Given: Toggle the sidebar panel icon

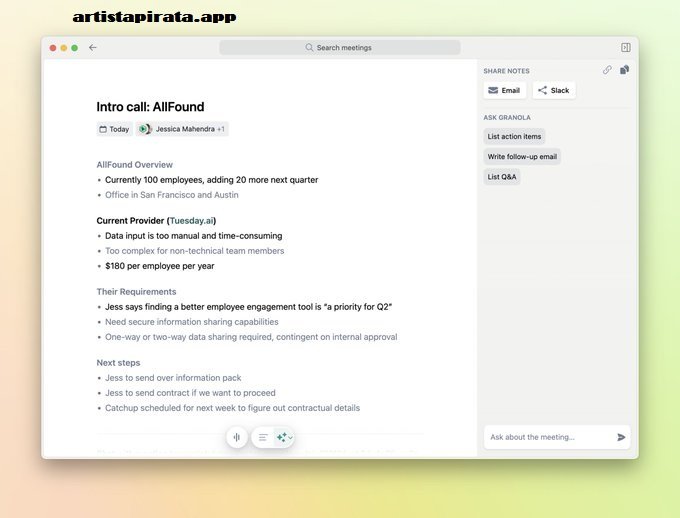Looking at the screenshot, I should click(625, 47).
